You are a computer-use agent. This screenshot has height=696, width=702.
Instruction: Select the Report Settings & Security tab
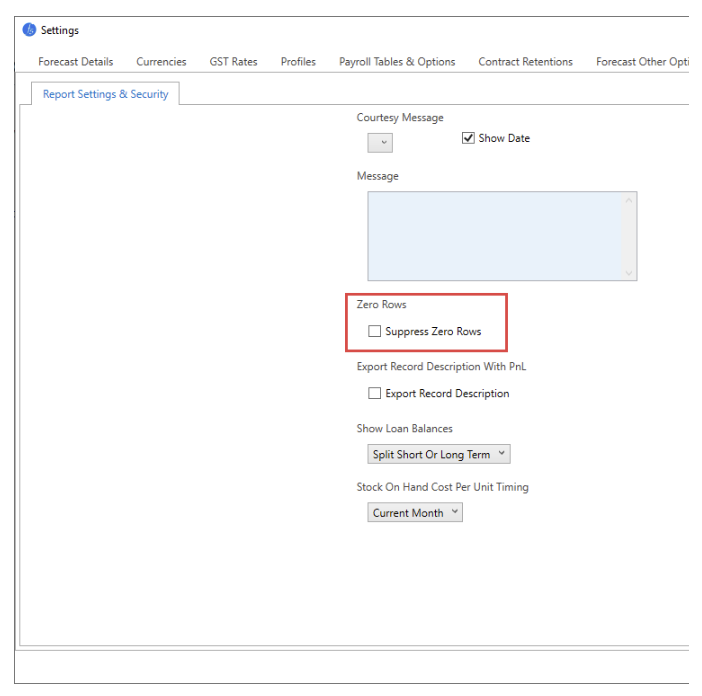tap(105, 95)
